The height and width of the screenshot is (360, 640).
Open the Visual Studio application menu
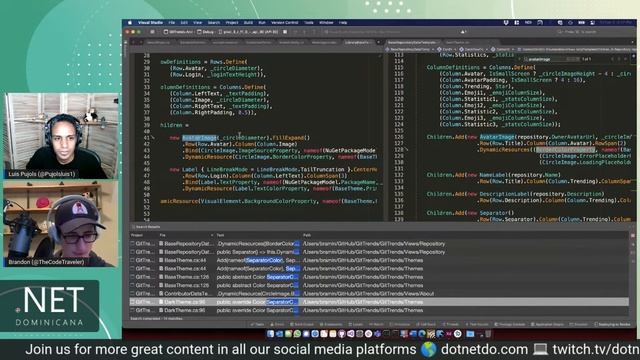point(150,23)
